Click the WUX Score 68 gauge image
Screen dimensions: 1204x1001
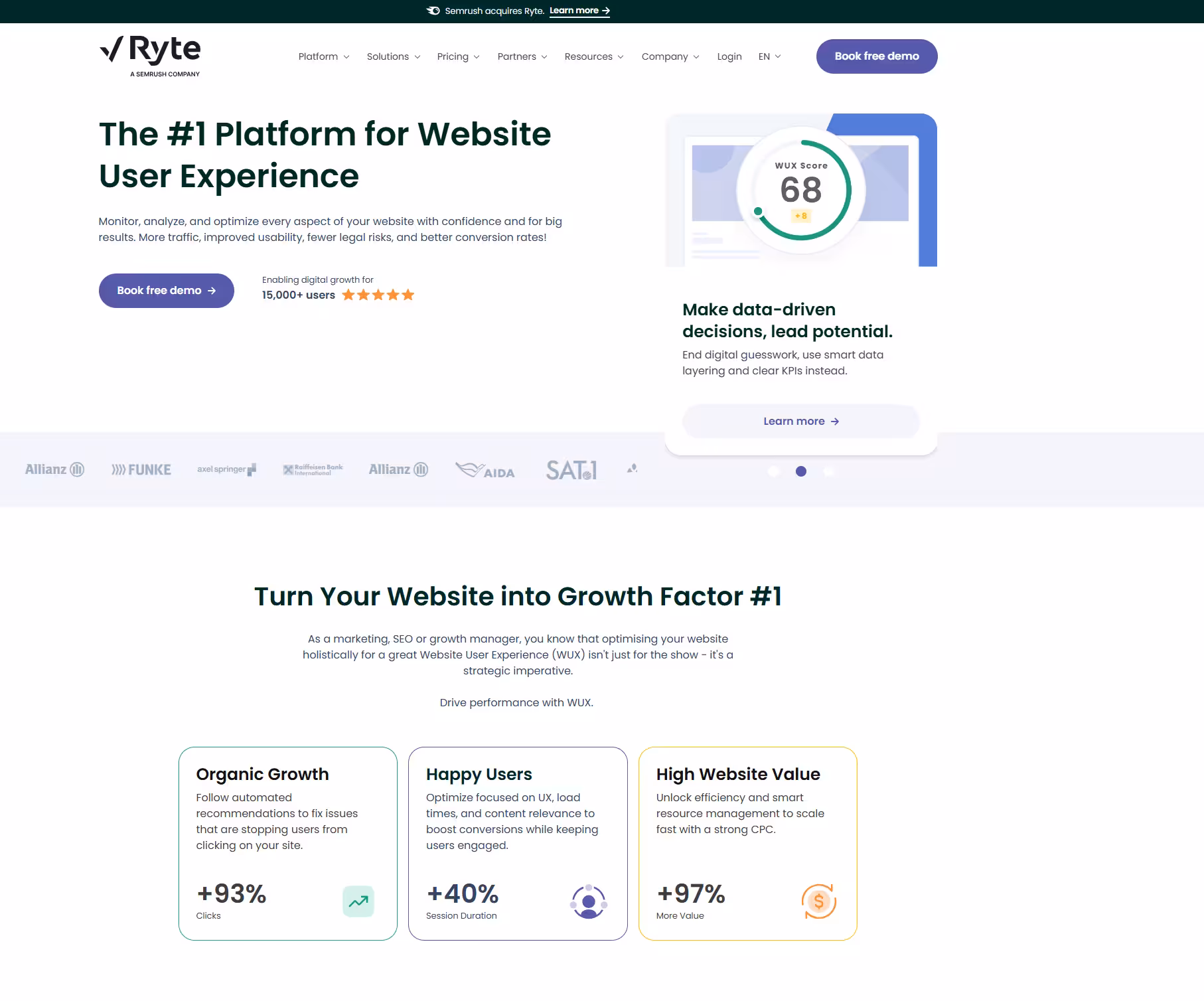(x=801, y=190)
